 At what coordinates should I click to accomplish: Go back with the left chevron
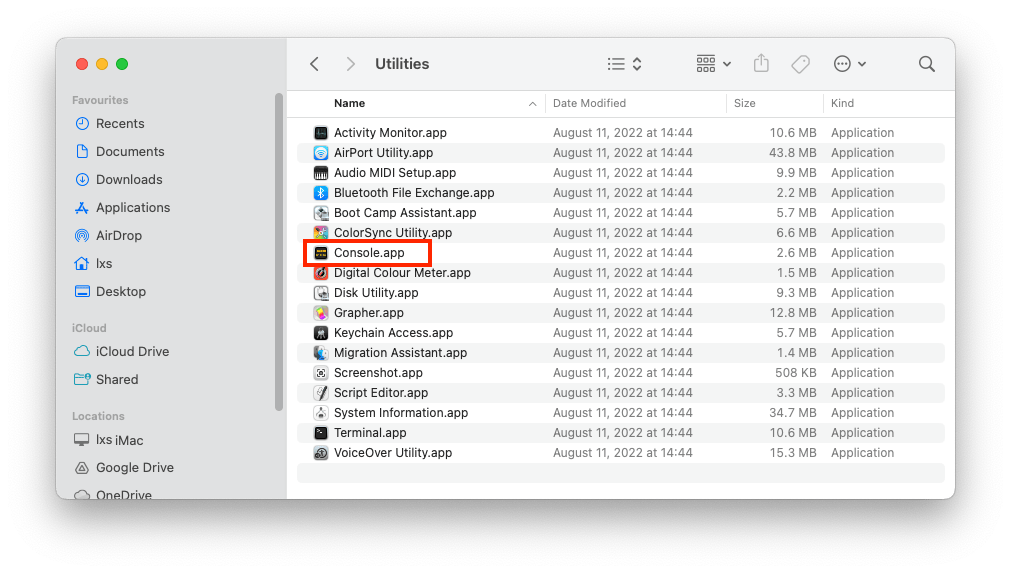click(314, 64)
